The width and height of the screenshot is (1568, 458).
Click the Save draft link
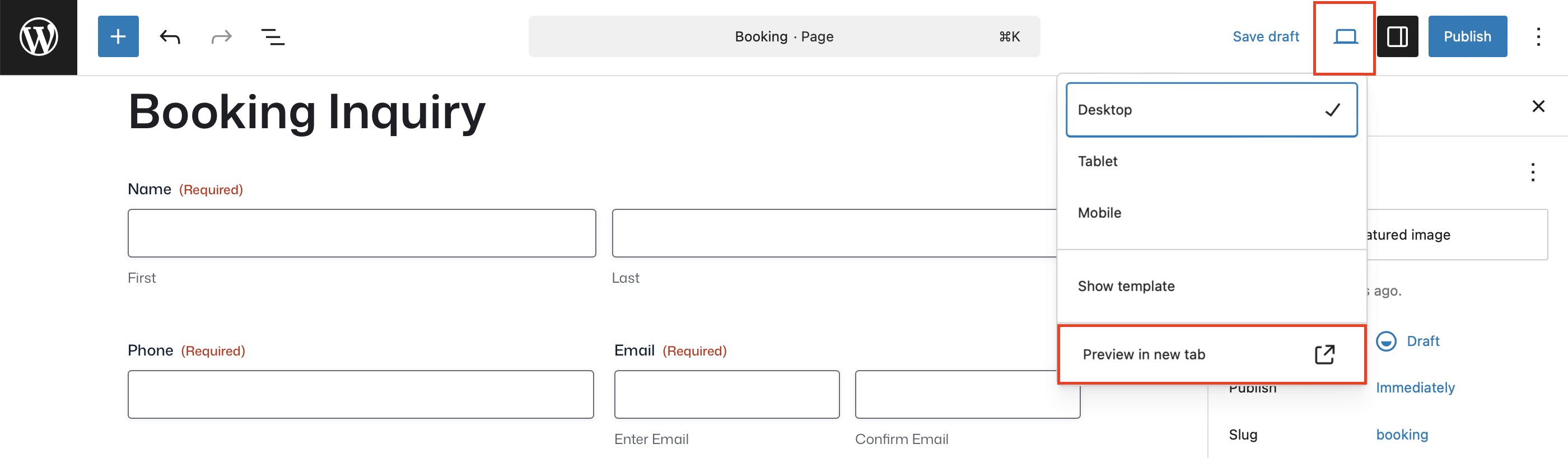(1266, 36)
